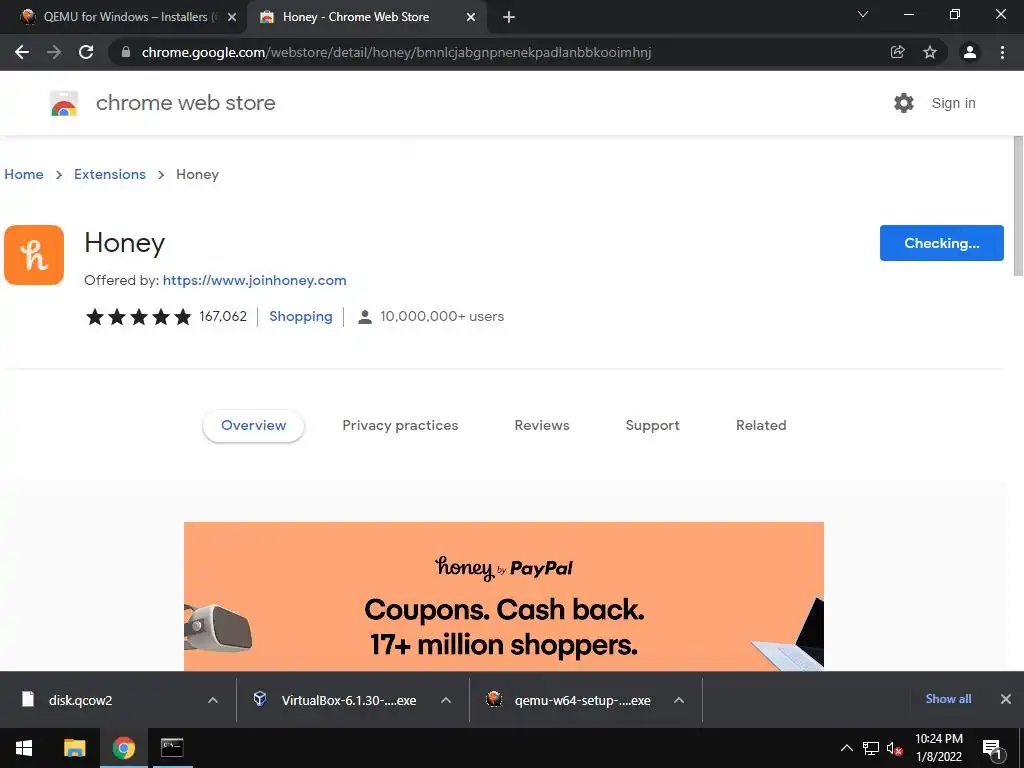Image resolution: width=1024 pixels, height=768 pixels.
Task: Open the notification center icon
Action: coord(991,749)
